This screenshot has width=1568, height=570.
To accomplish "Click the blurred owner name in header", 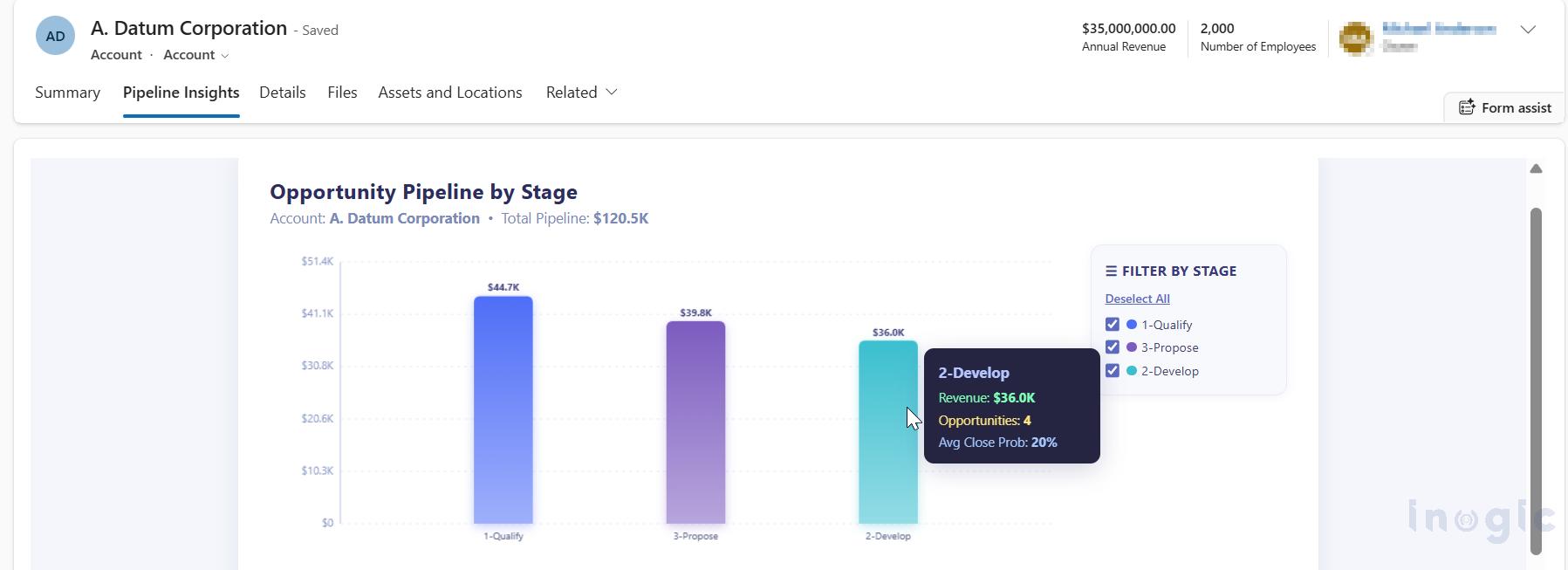I will [1439, 29].
